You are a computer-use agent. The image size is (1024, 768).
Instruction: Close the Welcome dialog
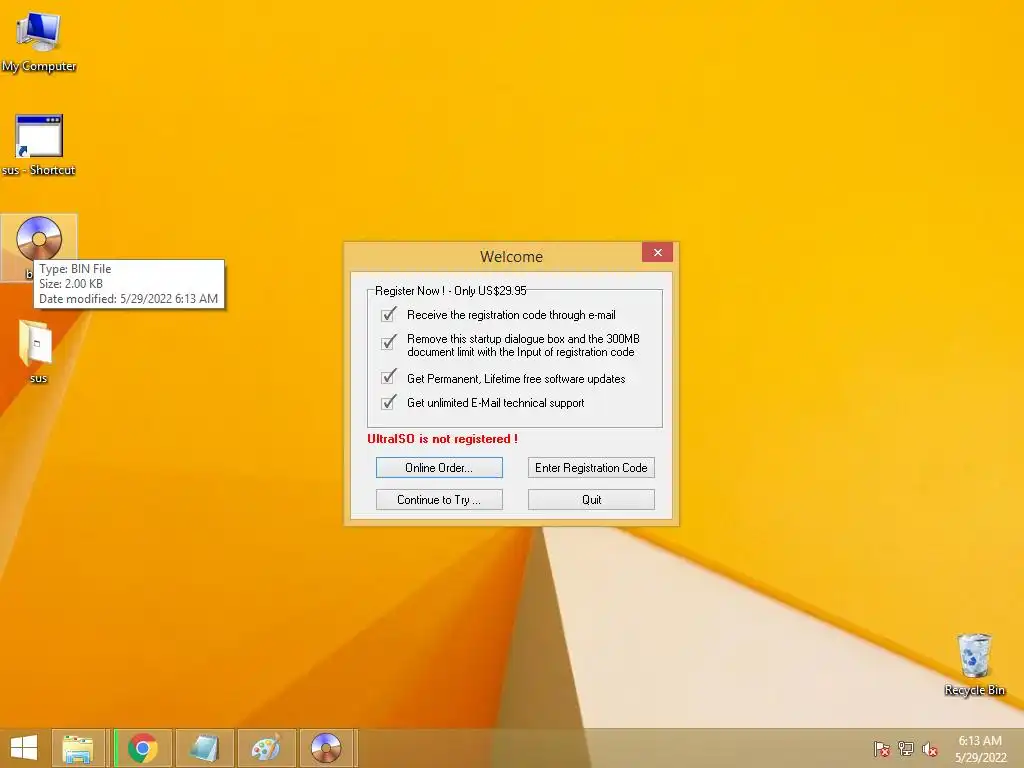point(657,253)
